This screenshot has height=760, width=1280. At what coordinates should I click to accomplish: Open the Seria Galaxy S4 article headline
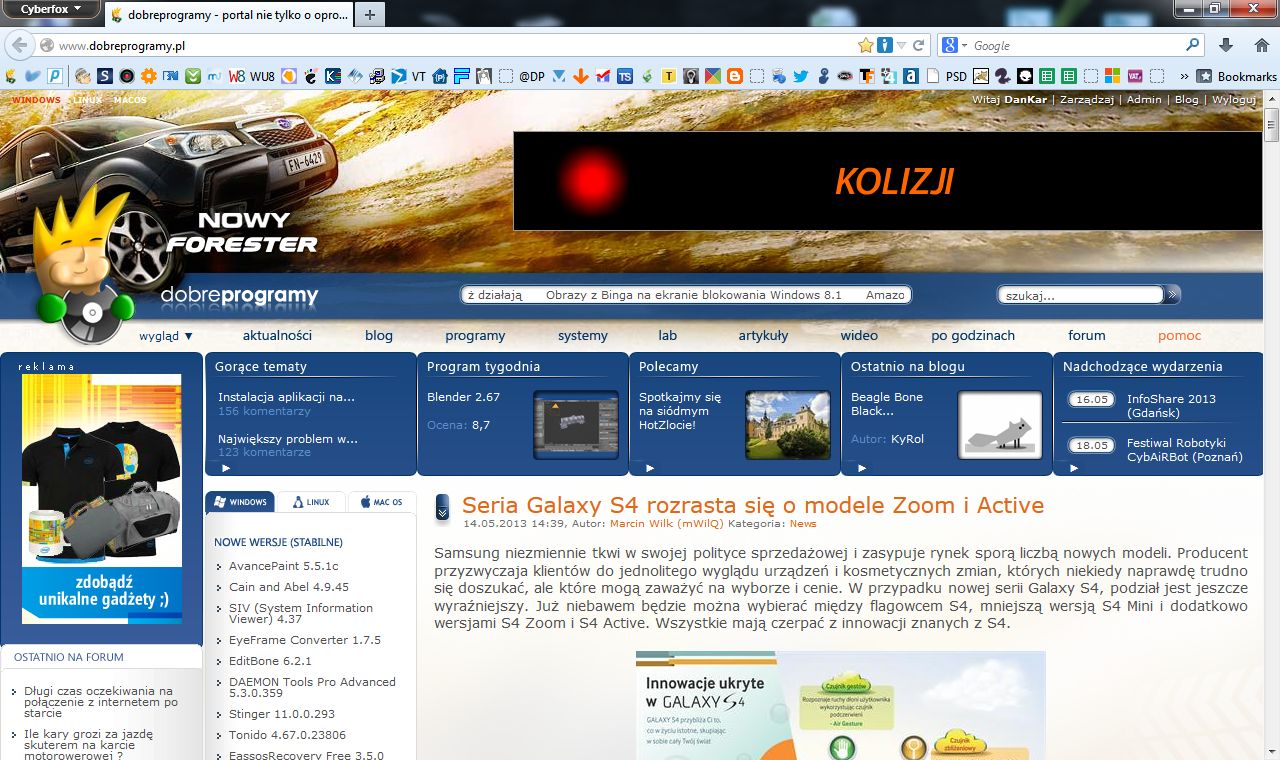[753, 506]
